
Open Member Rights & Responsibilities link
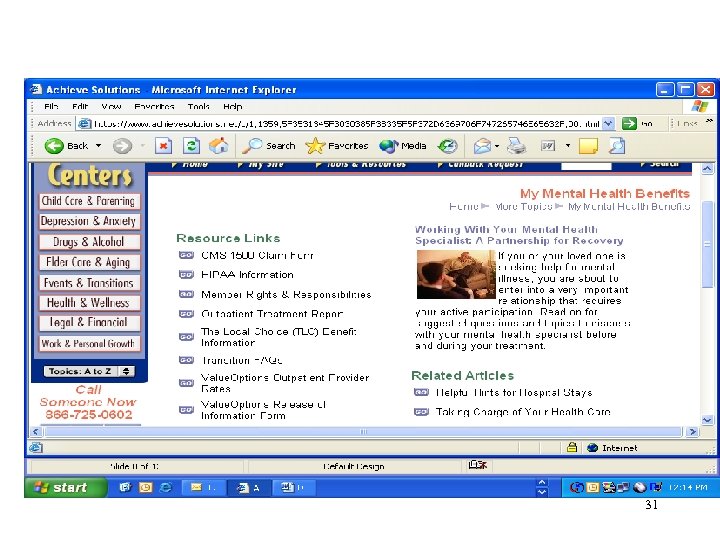(286, 294)
